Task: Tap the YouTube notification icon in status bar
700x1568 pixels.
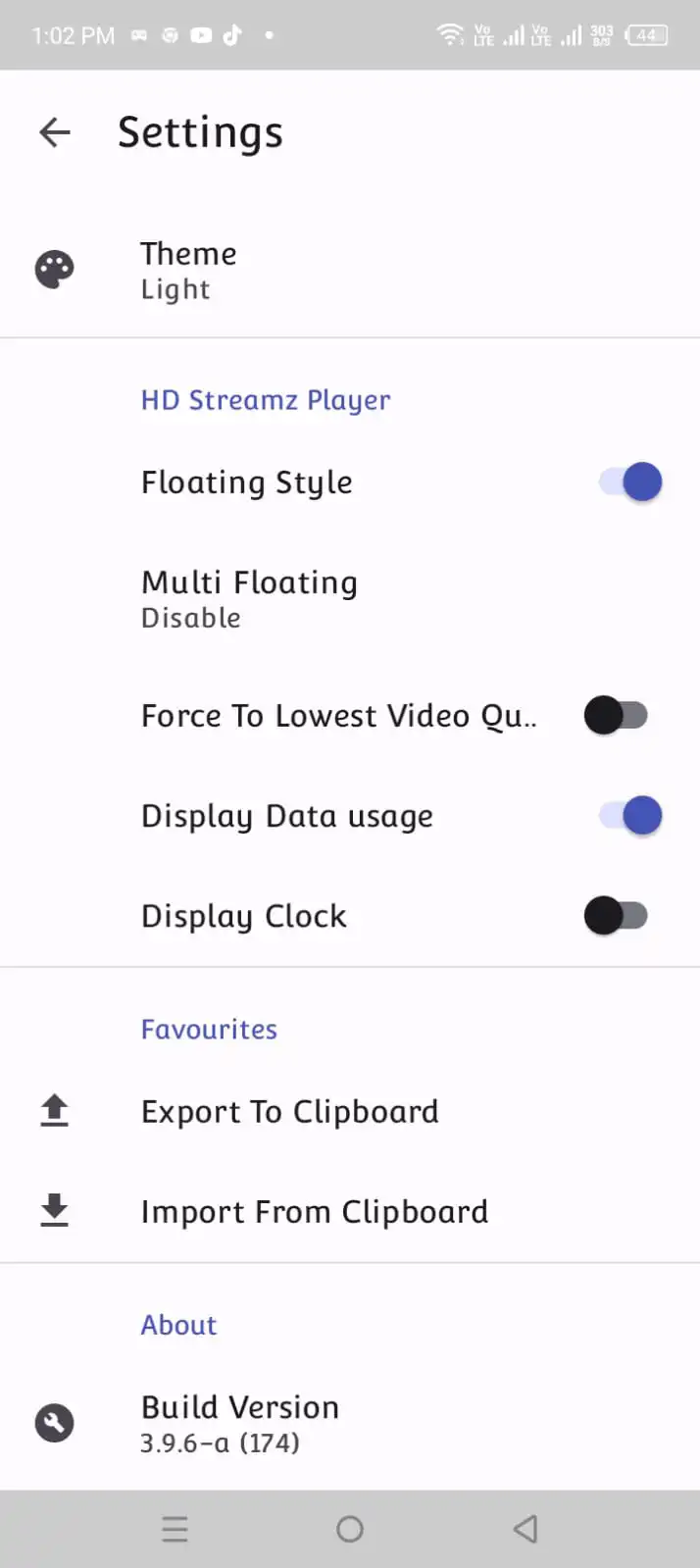Action: (x=201, y=35)
